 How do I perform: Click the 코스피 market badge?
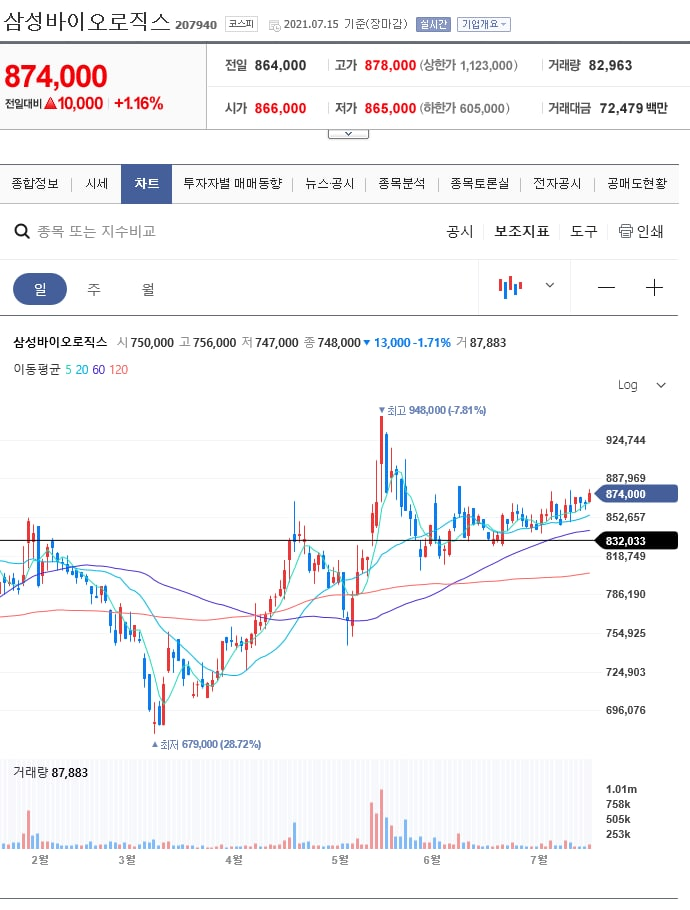[241, 24]
